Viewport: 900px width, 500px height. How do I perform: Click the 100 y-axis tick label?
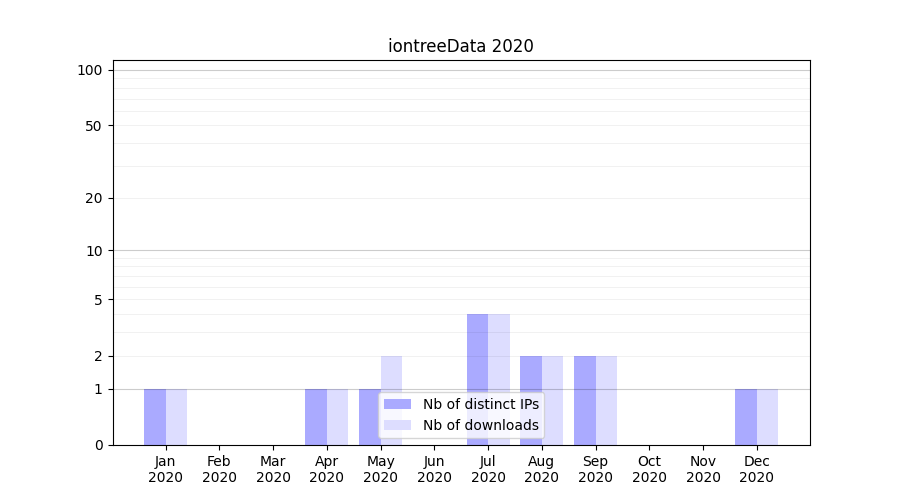point(90,70)
